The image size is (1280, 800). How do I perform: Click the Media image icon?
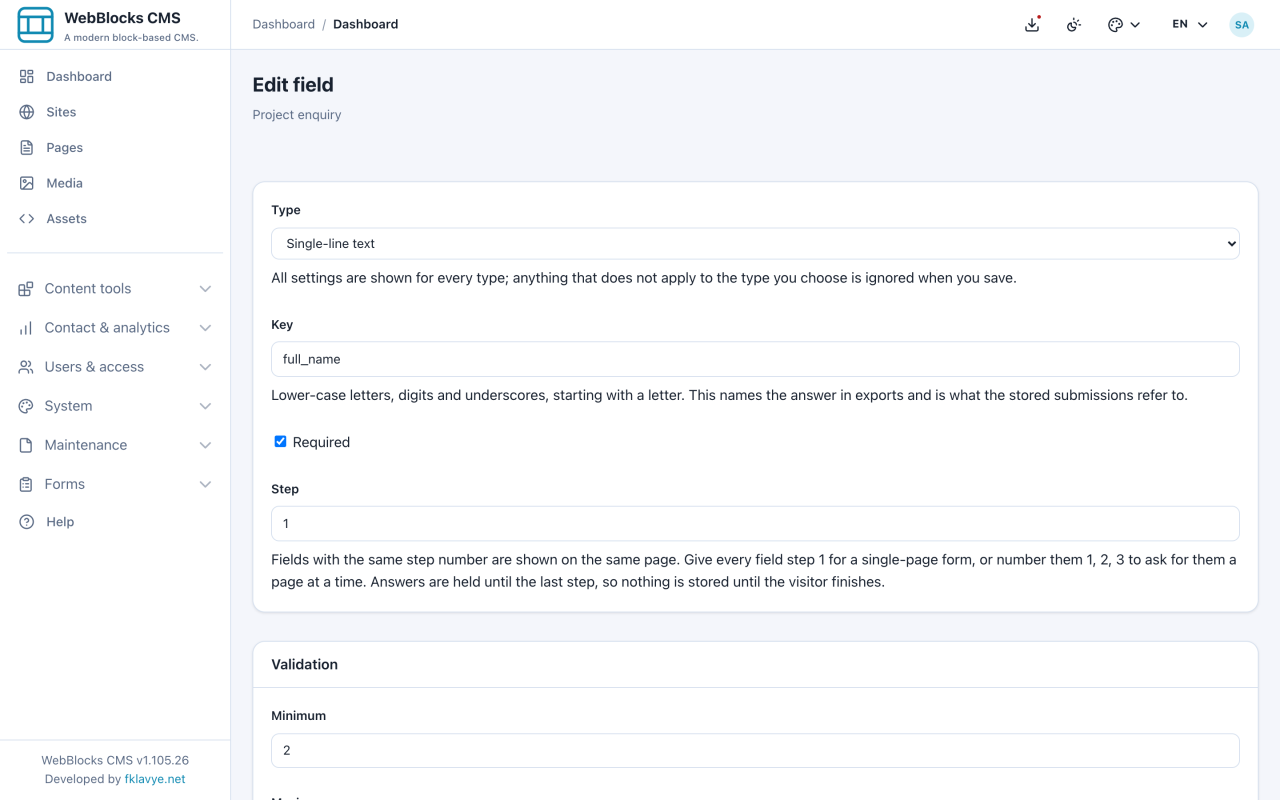[27, 183]
